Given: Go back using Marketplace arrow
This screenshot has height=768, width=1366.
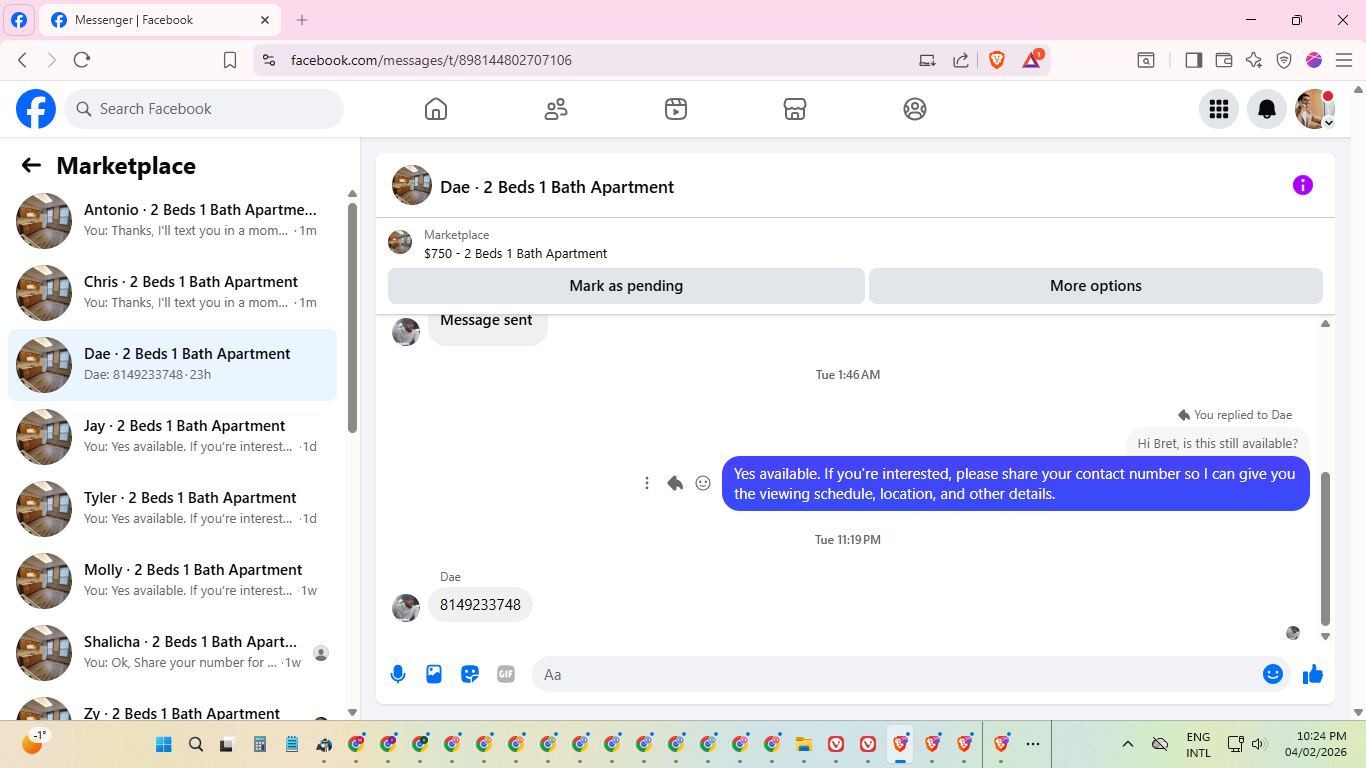Looking at the screenshot, I should (x=32, y=166).
